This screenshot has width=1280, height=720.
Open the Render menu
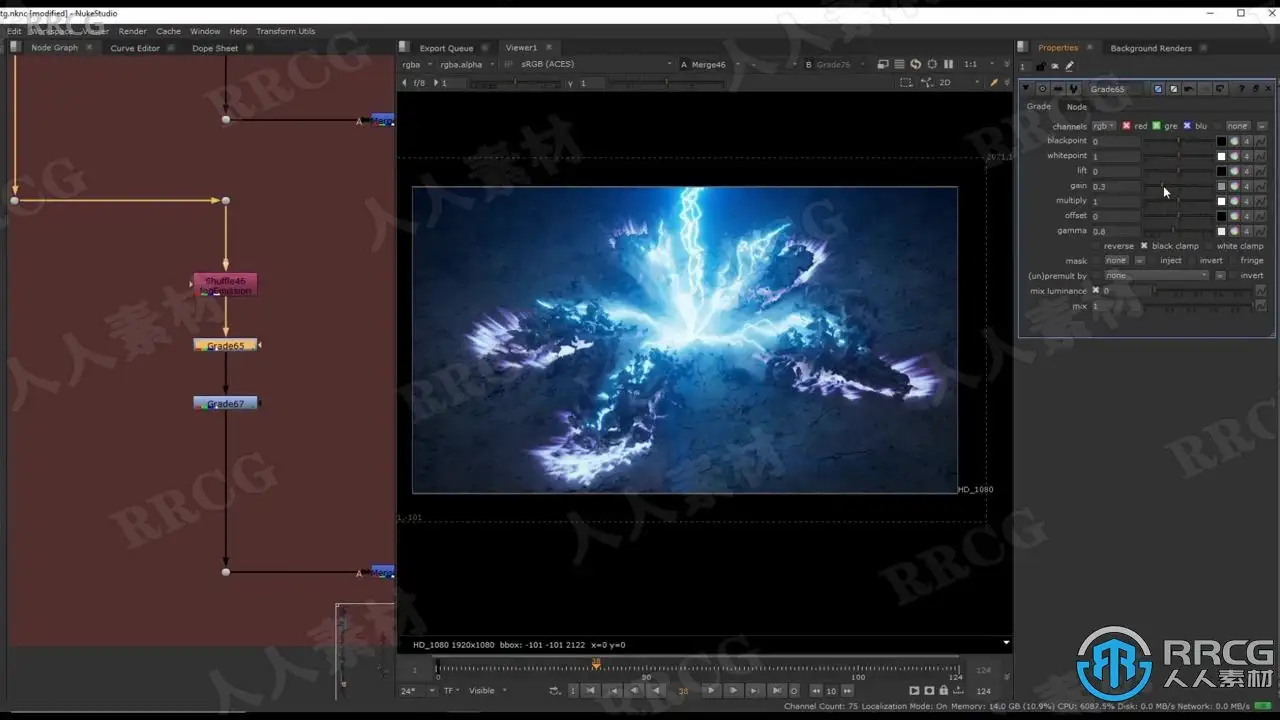pyautogui.click(x=132, y=31)
